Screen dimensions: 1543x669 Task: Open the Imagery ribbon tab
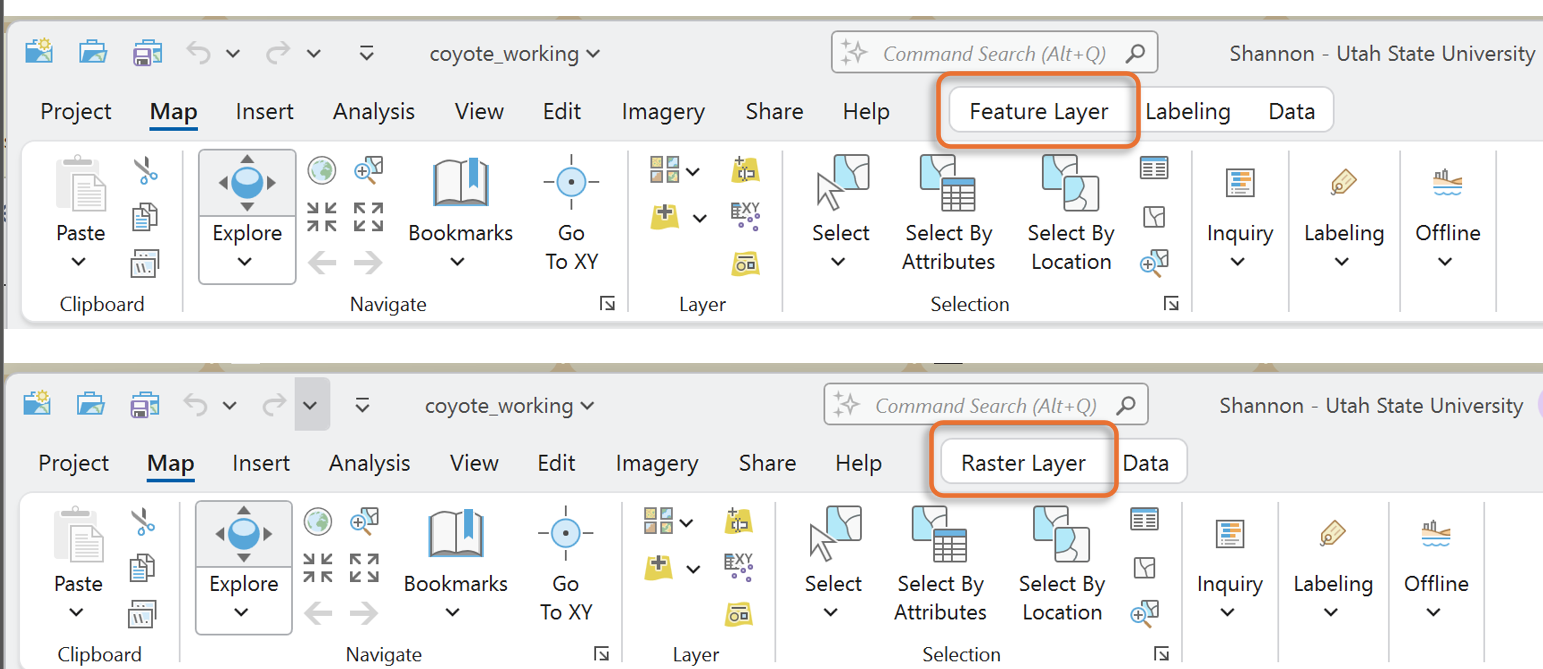(x=663, y=111)
